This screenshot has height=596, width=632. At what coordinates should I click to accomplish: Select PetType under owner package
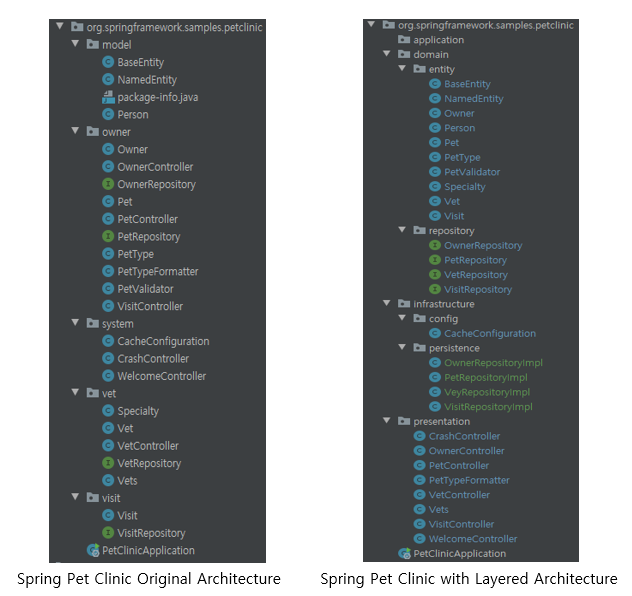(x=135, y=254)
